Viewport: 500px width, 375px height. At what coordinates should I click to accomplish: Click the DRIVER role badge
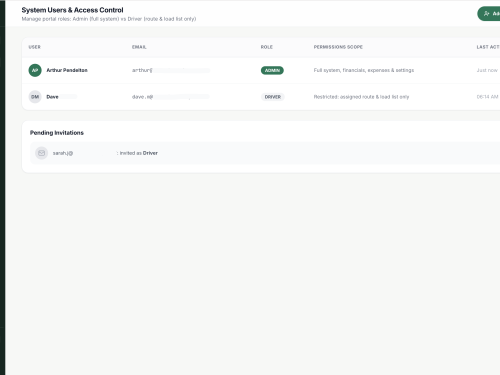[x=273, y=97]
